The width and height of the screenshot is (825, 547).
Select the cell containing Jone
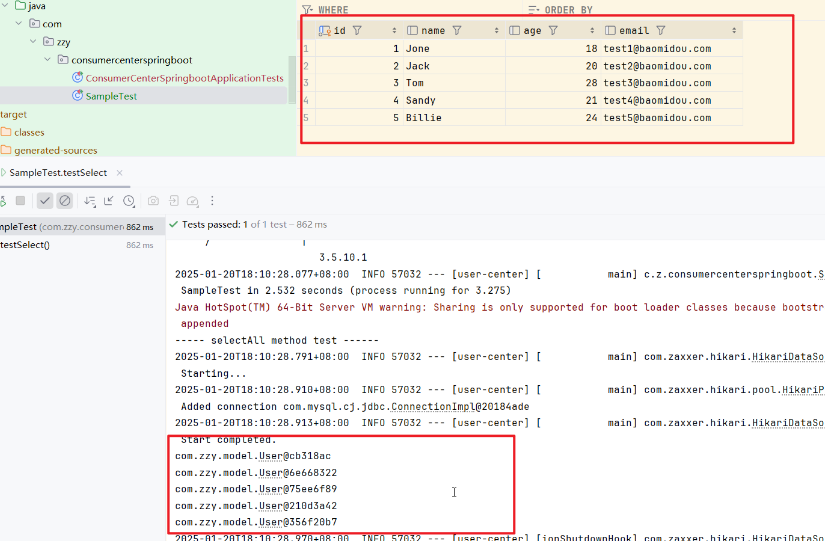455,48
